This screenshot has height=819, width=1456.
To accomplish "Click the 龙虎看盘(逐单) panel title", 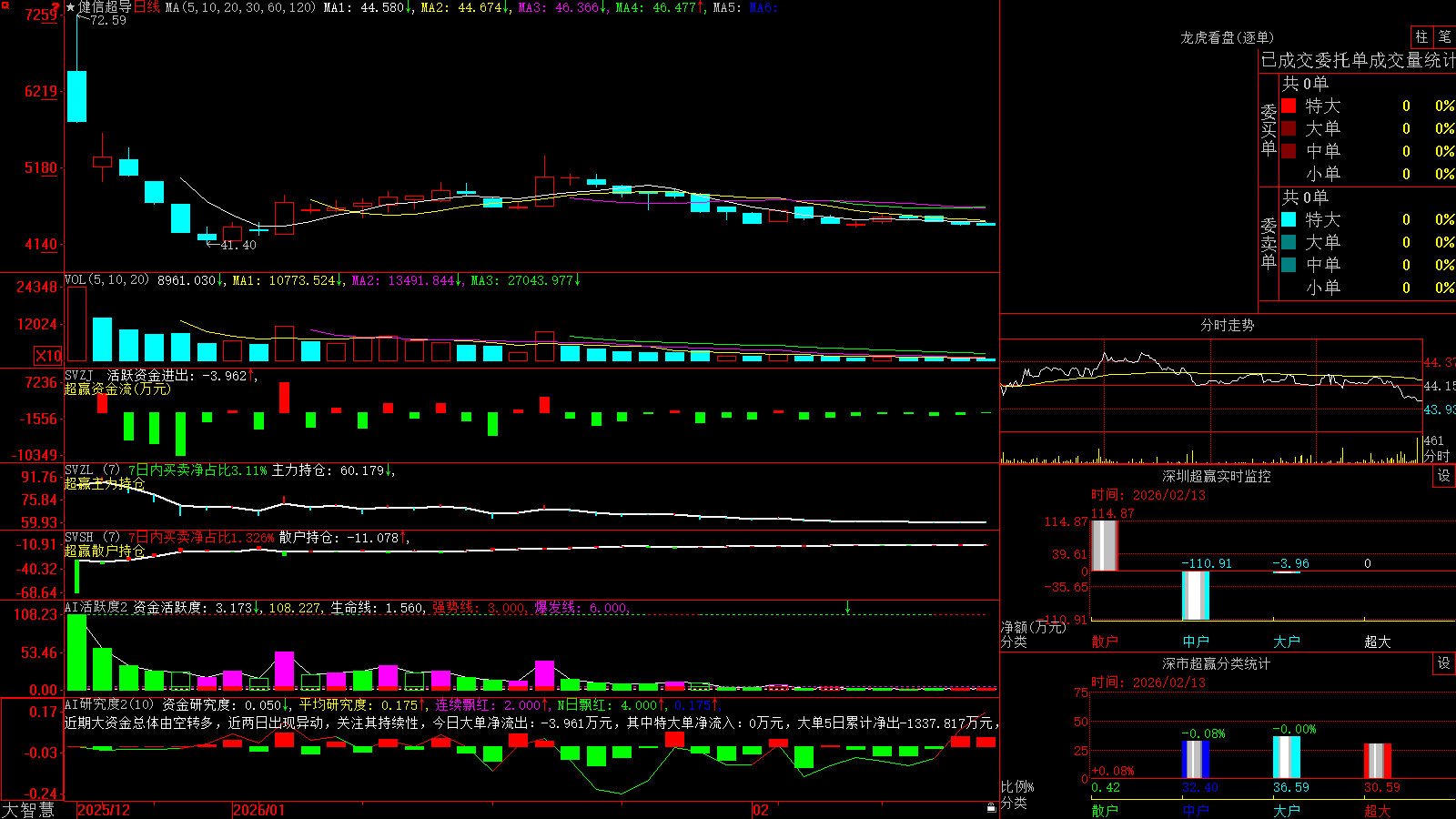I will (x=1227, y=37).
